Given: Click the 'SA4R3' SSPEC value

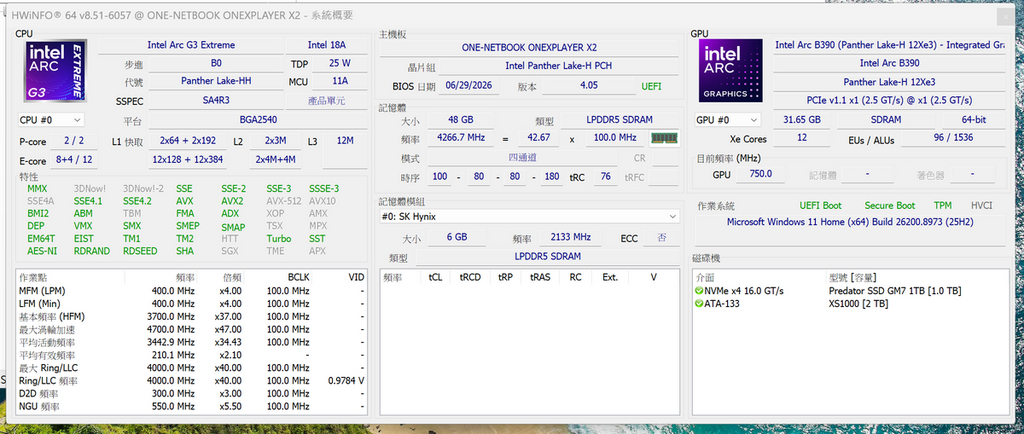Looking at the screenshot, I should [x=216, y=101].
